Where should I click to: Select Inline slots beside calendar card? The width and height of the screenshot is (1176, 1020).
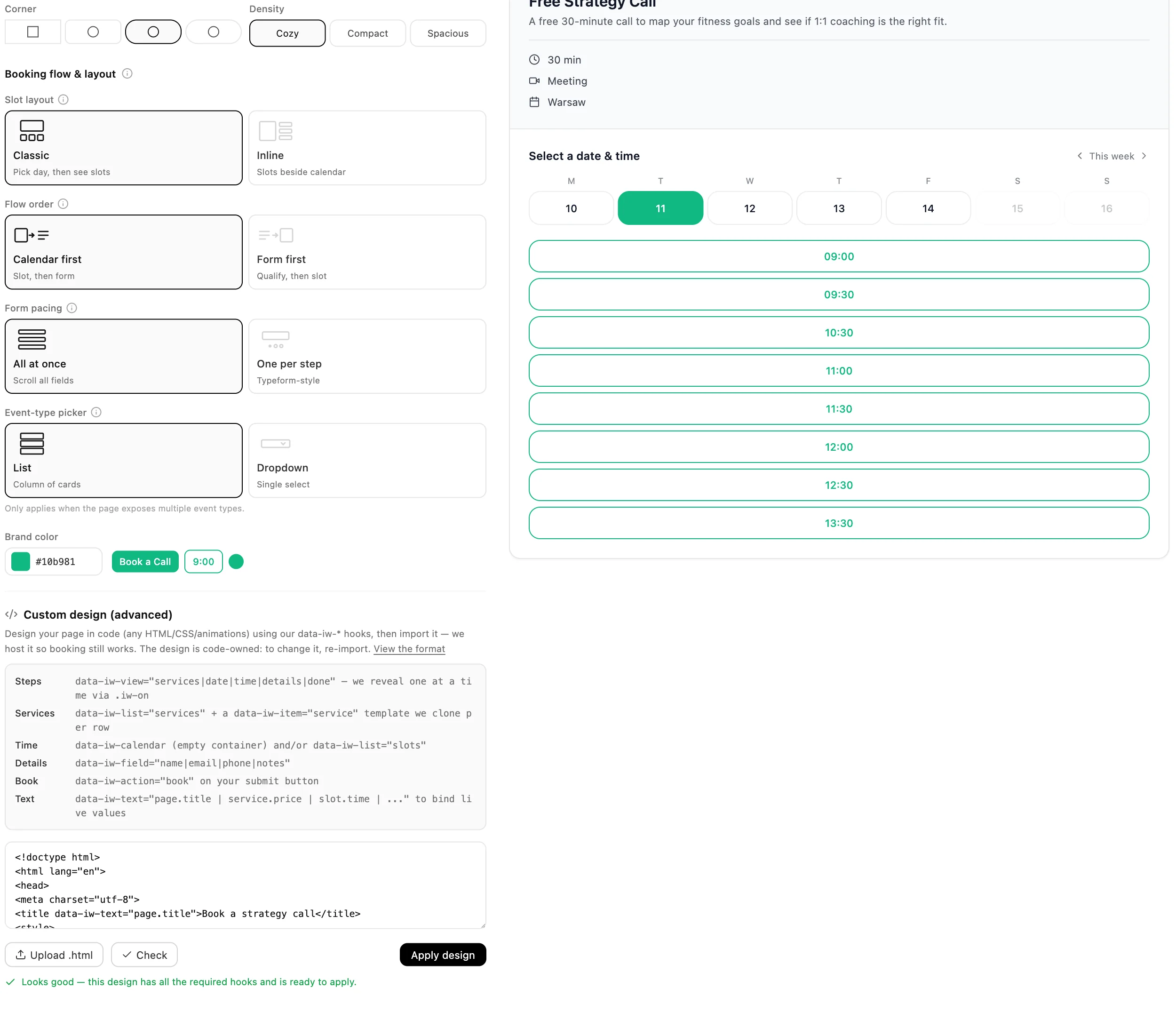(367, 148)
